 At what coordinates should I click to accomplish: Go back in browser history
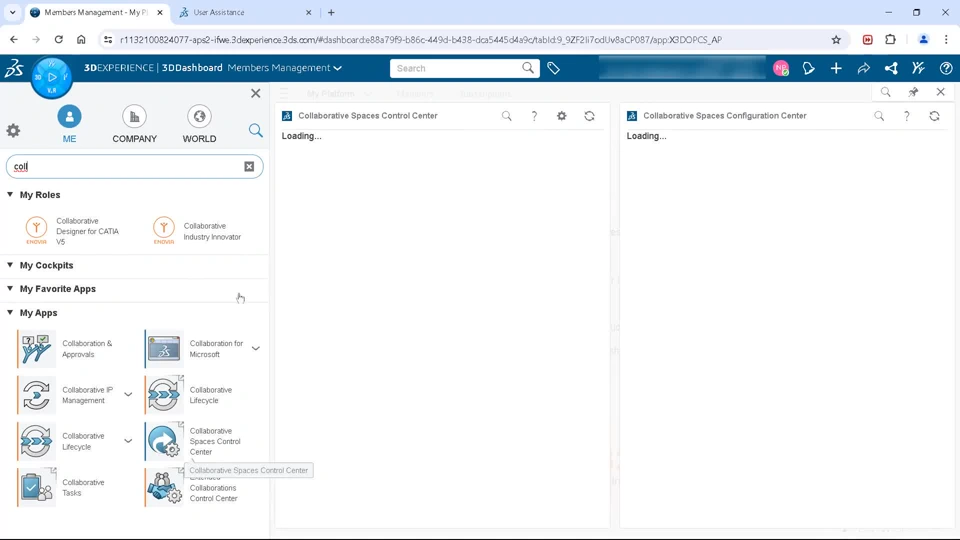14,40
